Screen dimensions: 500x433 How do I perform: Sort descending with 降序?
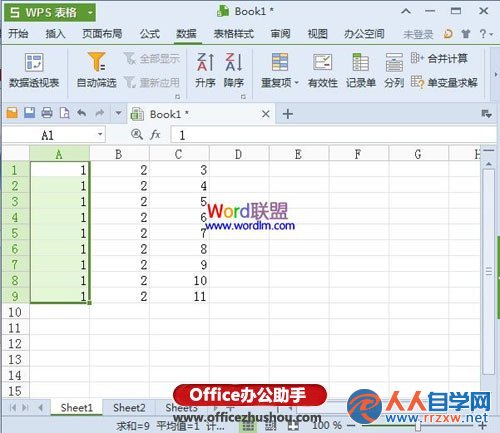point(234,70)
